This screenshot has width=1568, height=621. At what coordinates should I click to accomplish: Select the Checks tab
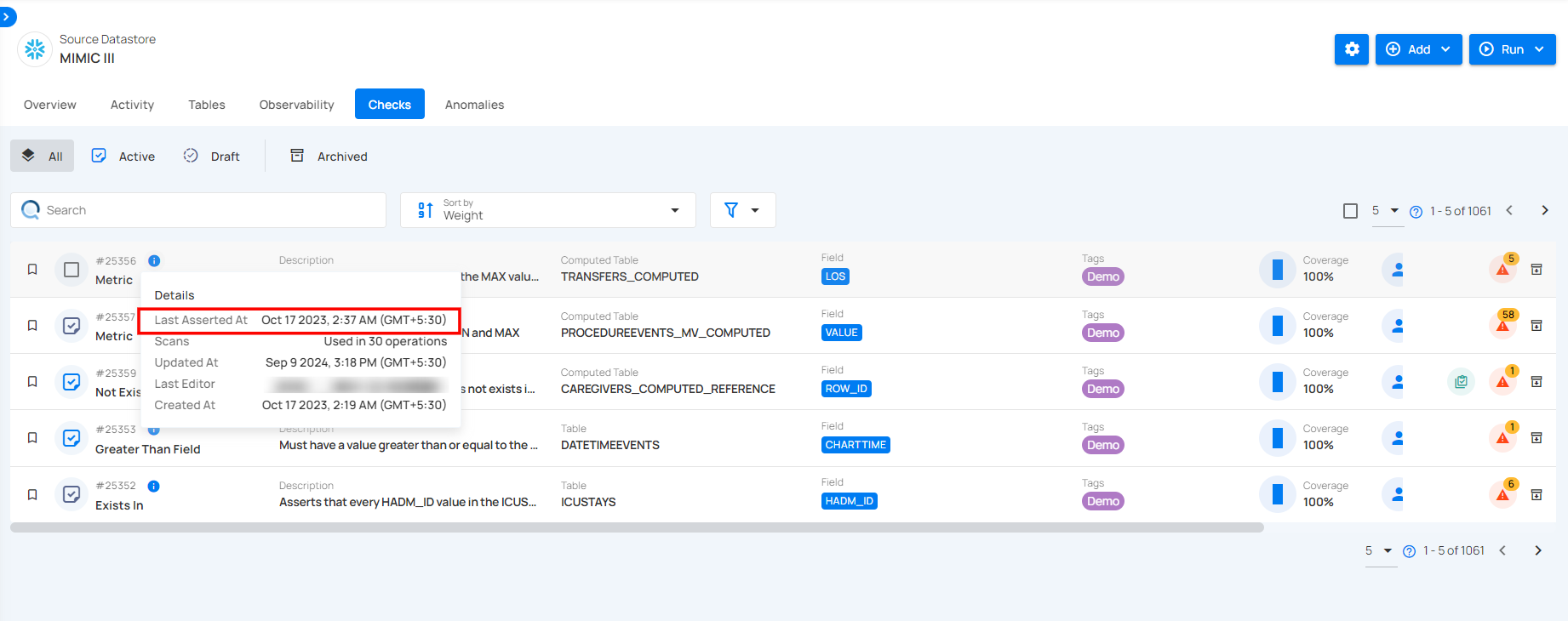click(390, 105)
